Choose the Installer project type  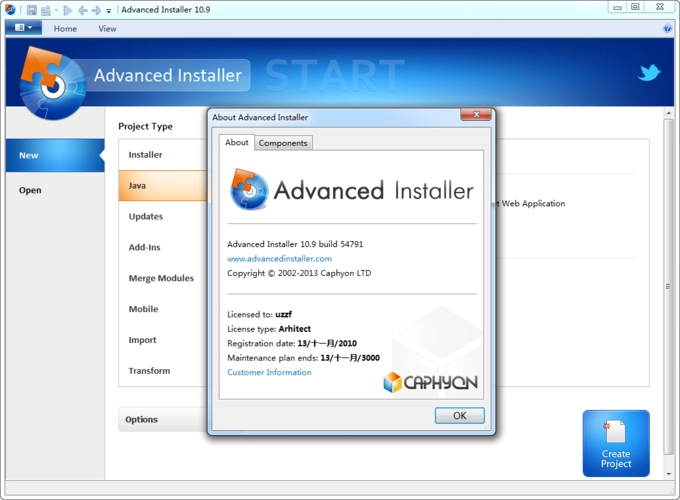[163, 155]
